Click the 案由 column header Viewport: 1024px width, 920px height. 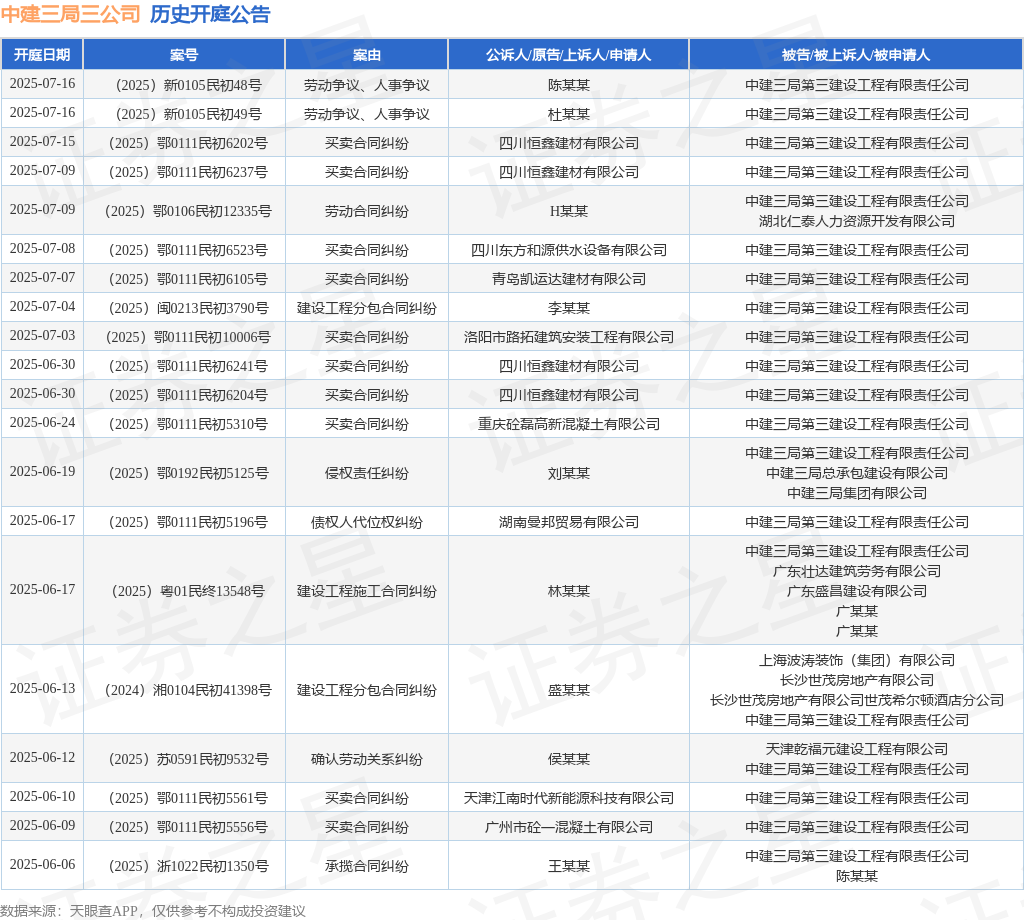[366, 55]
